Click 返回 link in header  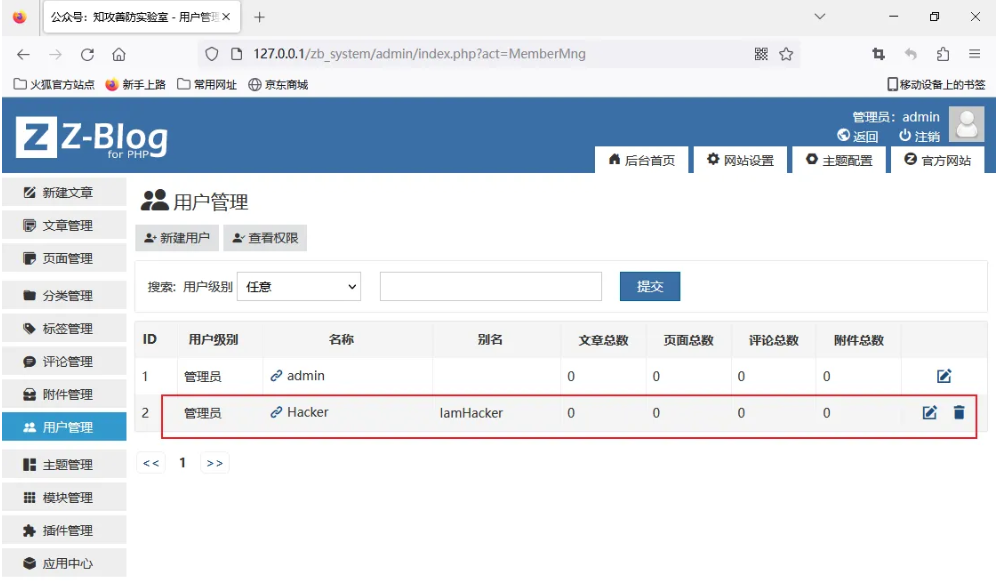[858, 136]
